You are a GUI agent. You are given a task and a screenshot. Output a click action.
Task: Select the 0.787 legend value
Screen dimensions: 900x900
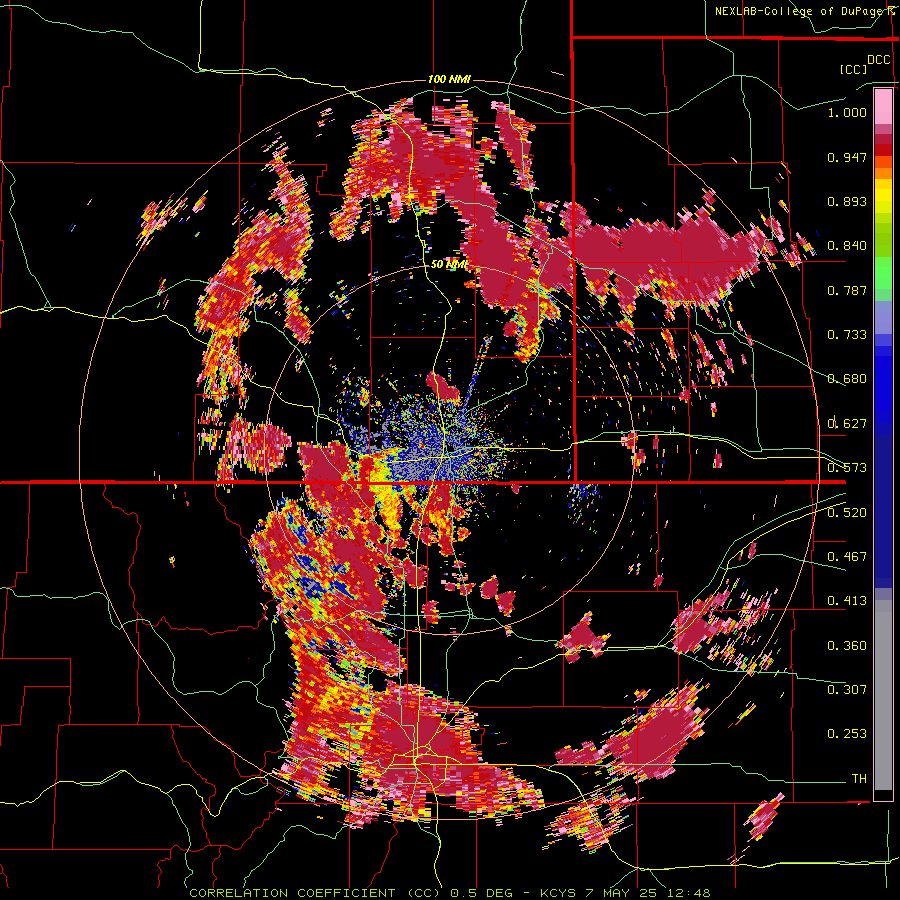(847, 290)
